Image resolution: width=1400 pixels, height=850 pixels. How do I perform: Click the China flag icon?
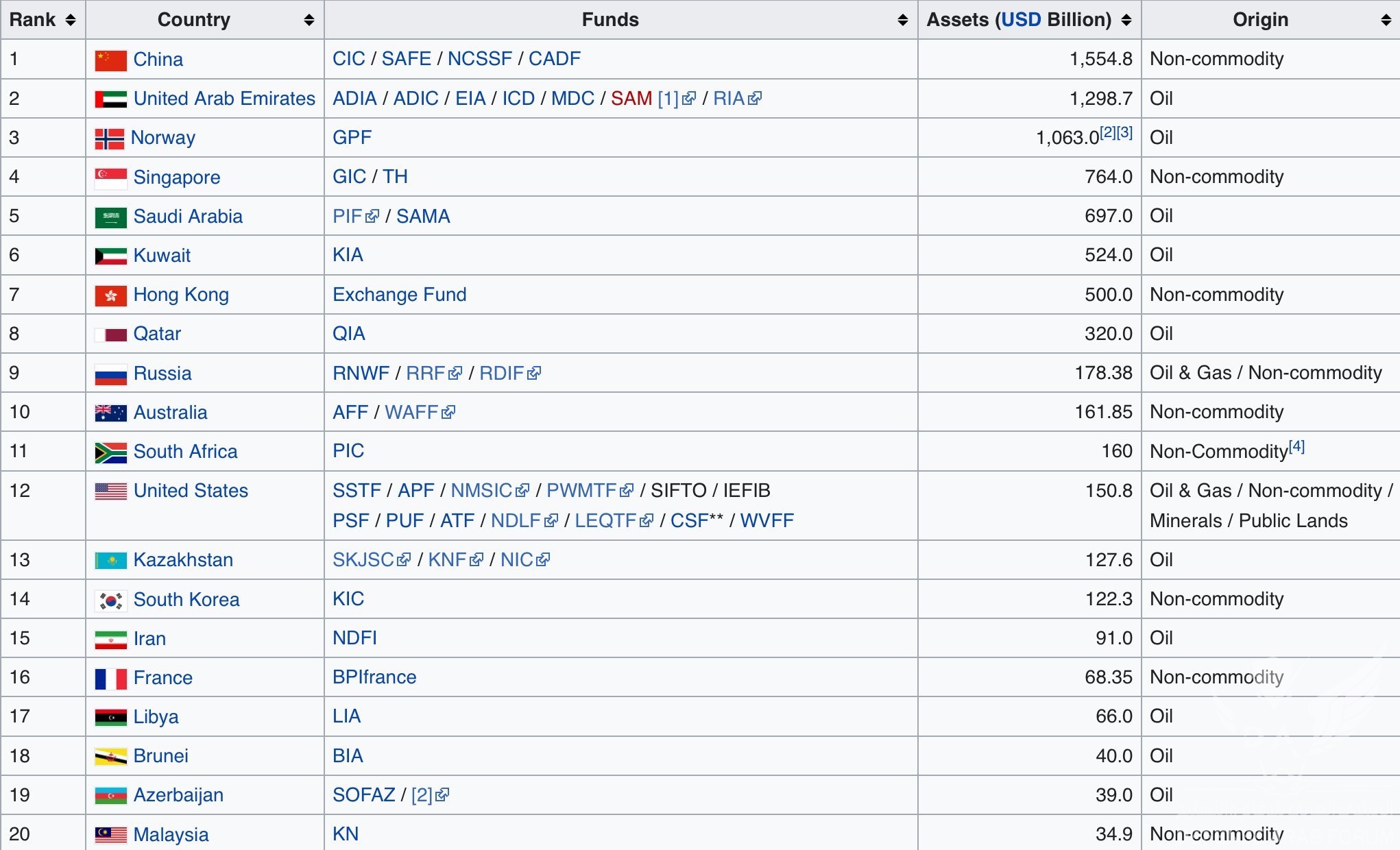110,60
